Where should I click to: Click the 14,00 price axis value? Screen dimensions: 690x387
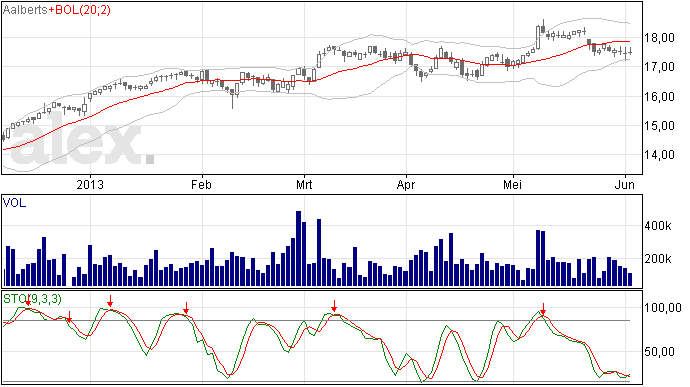click(x=660, y=155)
